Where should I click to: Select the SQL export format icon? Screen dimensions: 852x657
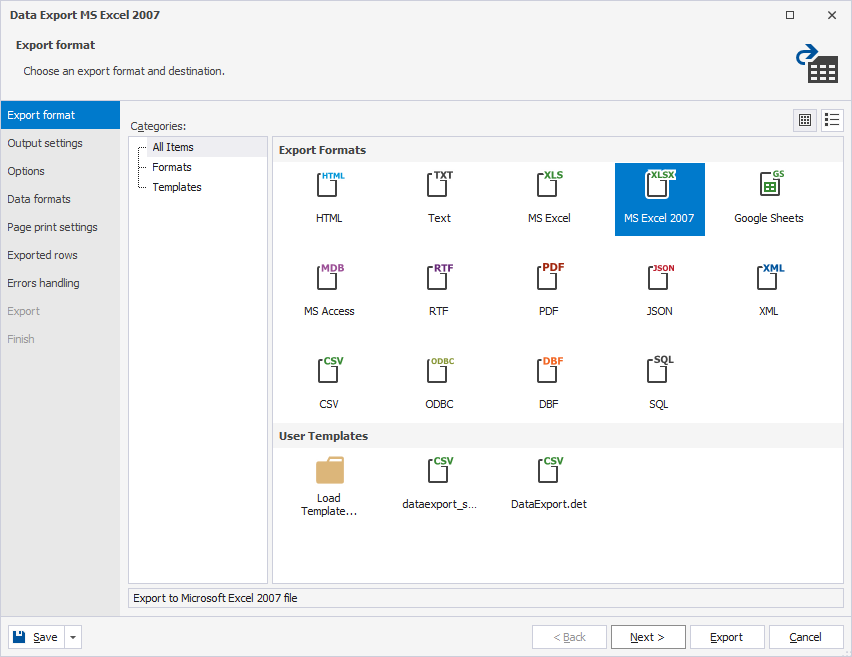pos(659,374)
